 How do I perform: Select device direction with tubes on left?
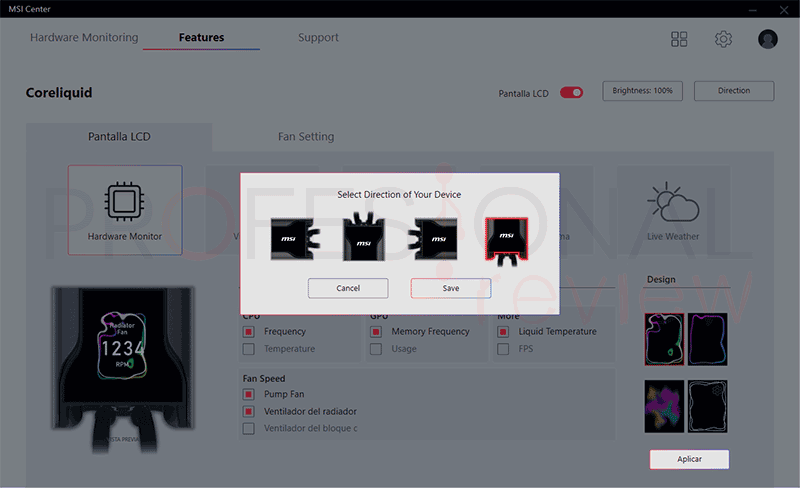click(433, 238)
